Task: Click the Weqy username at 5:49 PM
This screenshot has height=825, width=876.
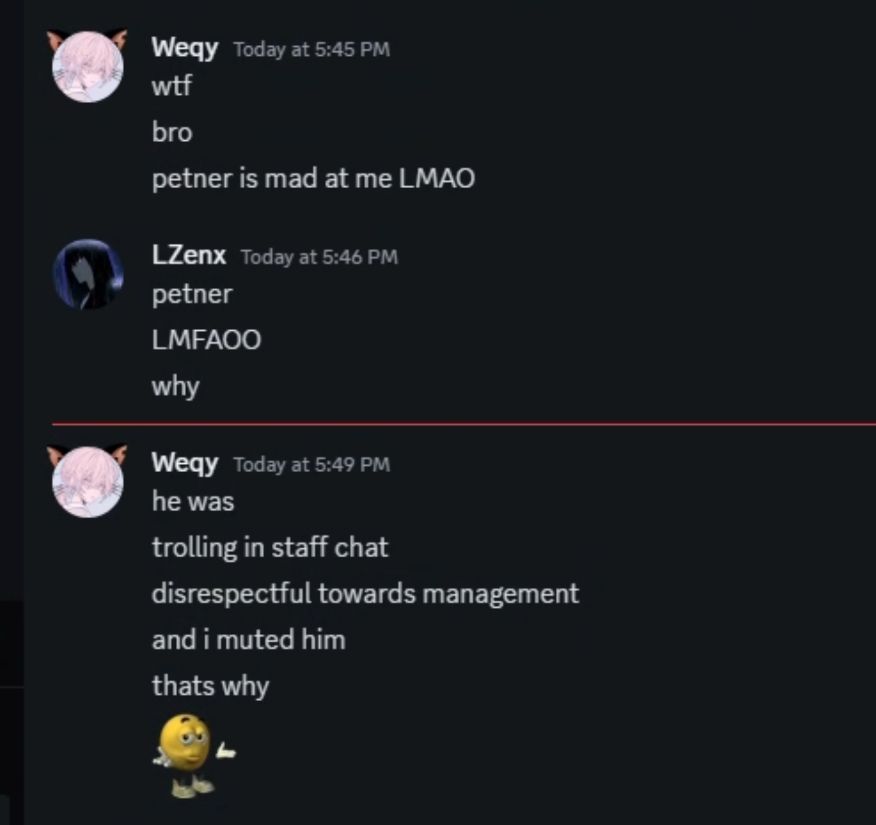Action: tap(184, 463)
